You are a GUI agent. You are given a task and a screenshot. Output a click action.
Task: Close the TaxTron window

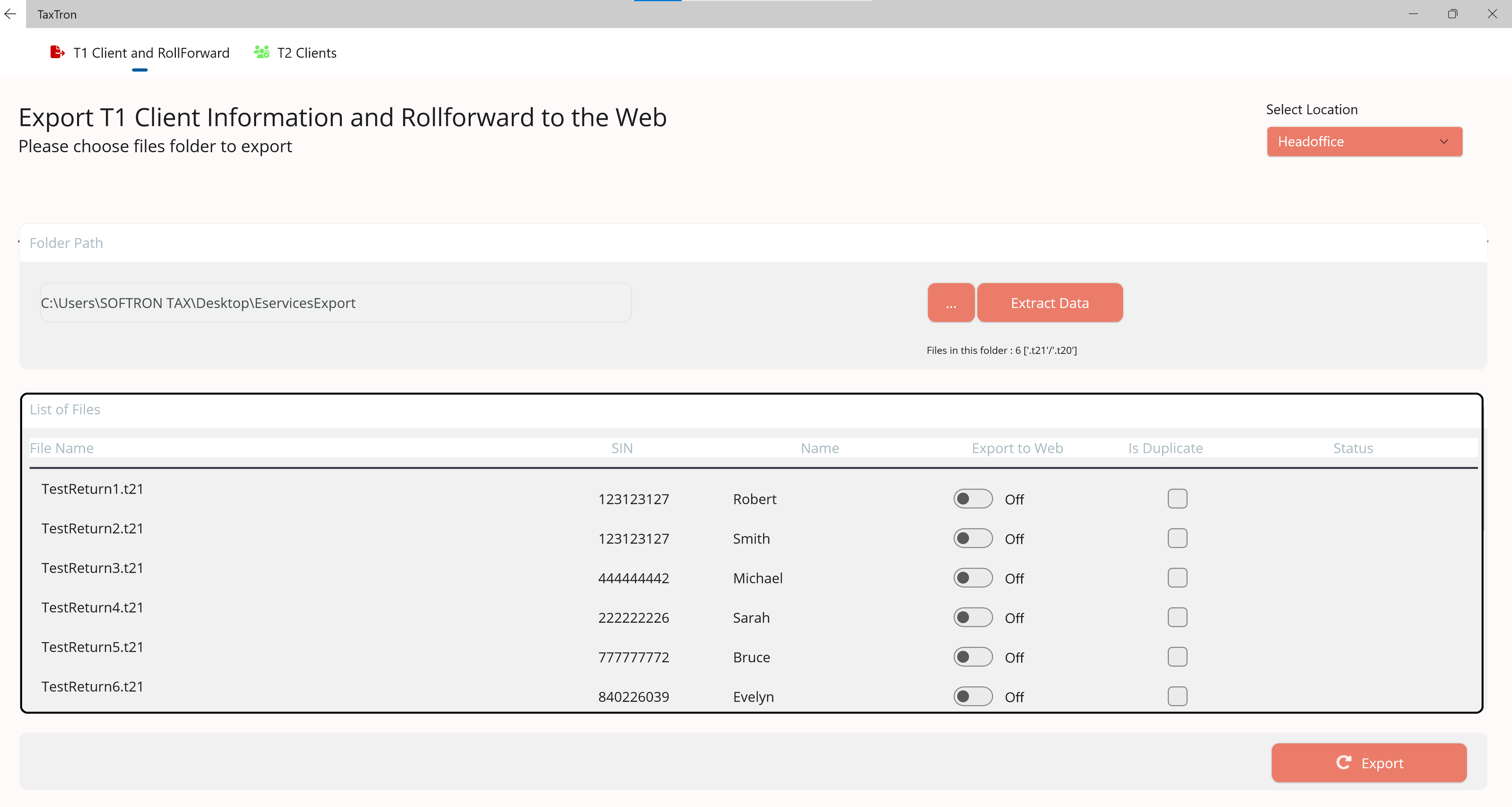click(x=1491, y=13)
